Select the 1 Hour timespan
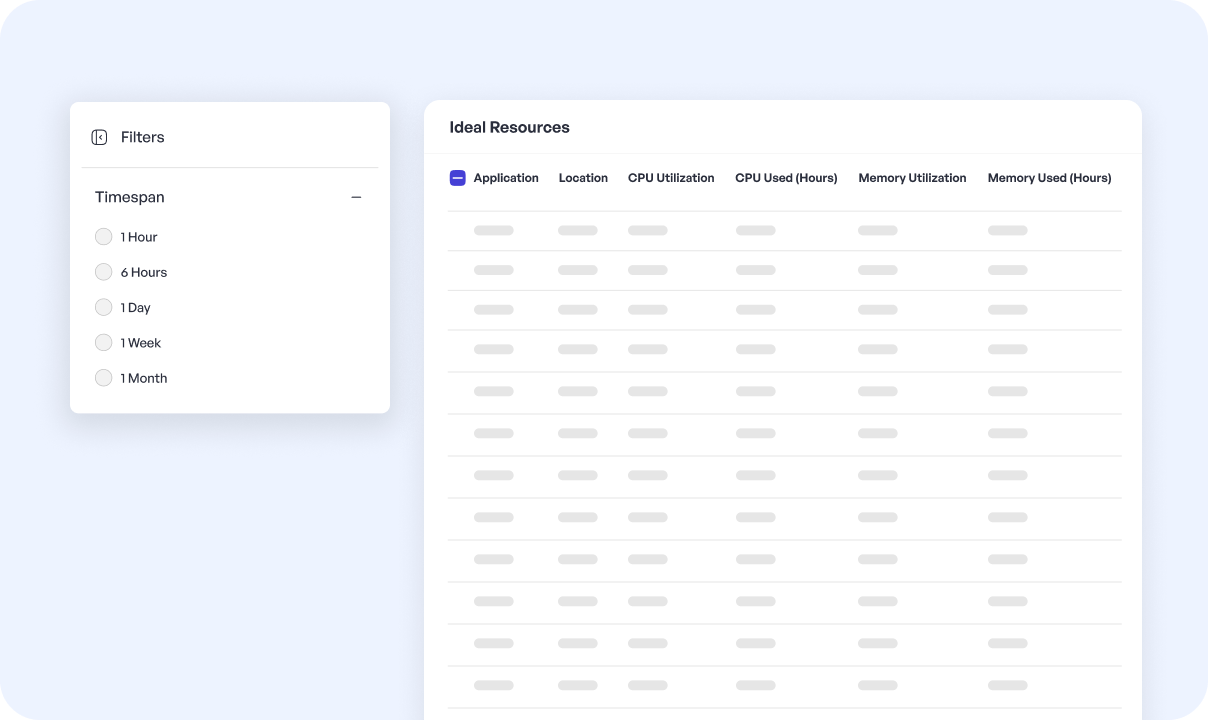This screenshot has width=1208, height=720. pyautogui.click(x=103, y=237)
